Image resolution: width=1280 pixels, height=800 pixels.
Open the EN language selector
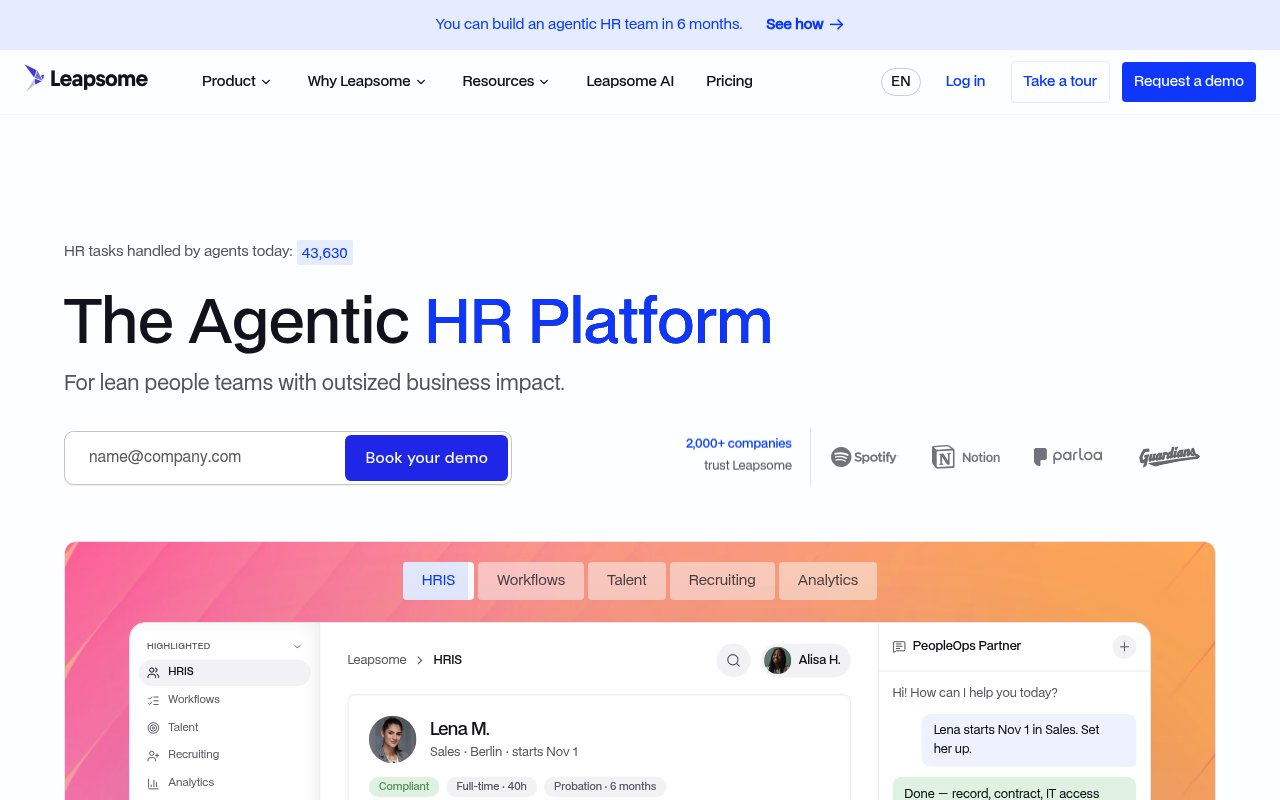901,82
